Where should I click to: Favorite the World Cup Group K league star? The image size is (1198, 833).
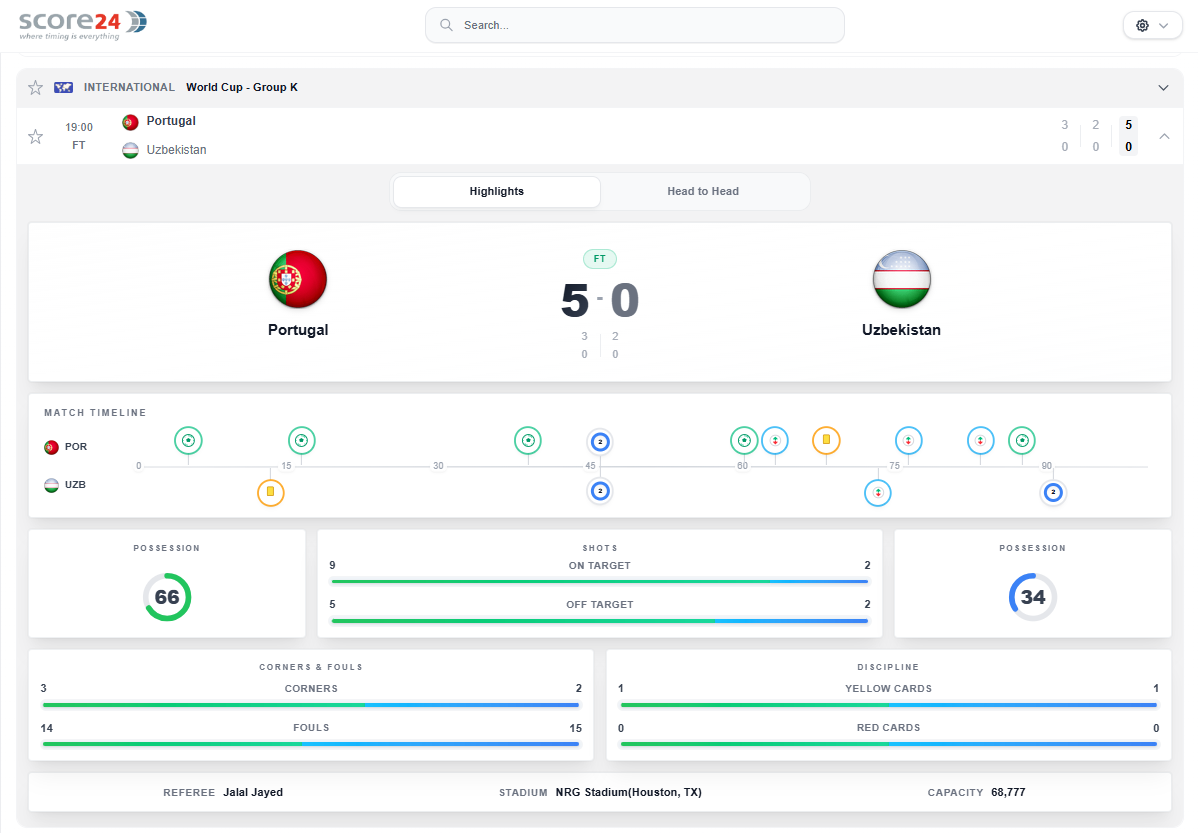[35, 87]
